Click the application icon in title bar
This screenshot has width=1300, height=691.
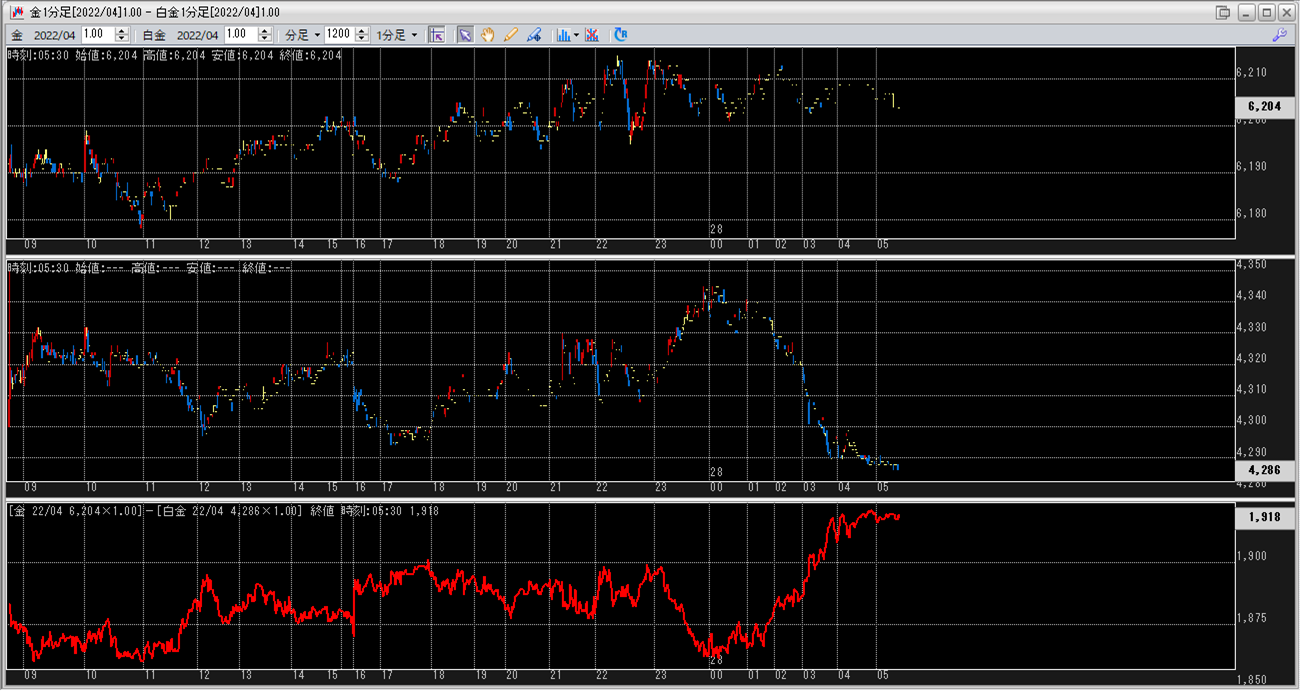tap(16, 12)
